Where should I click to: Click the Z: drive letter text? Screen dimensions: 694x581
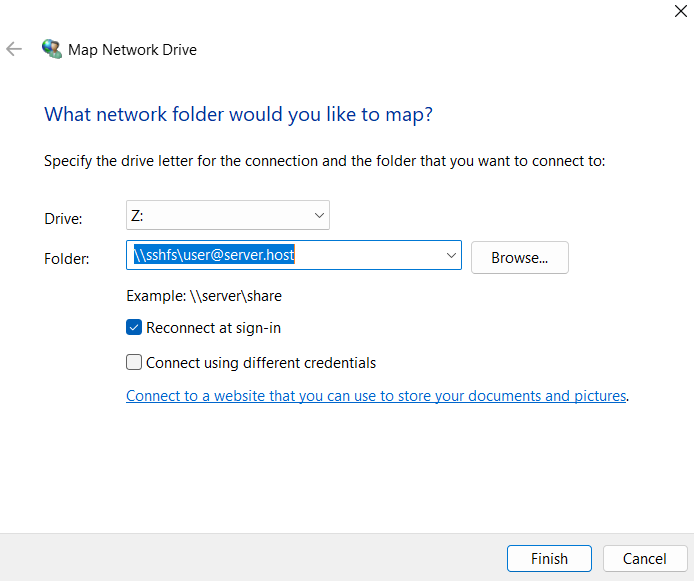click(137, 215)
